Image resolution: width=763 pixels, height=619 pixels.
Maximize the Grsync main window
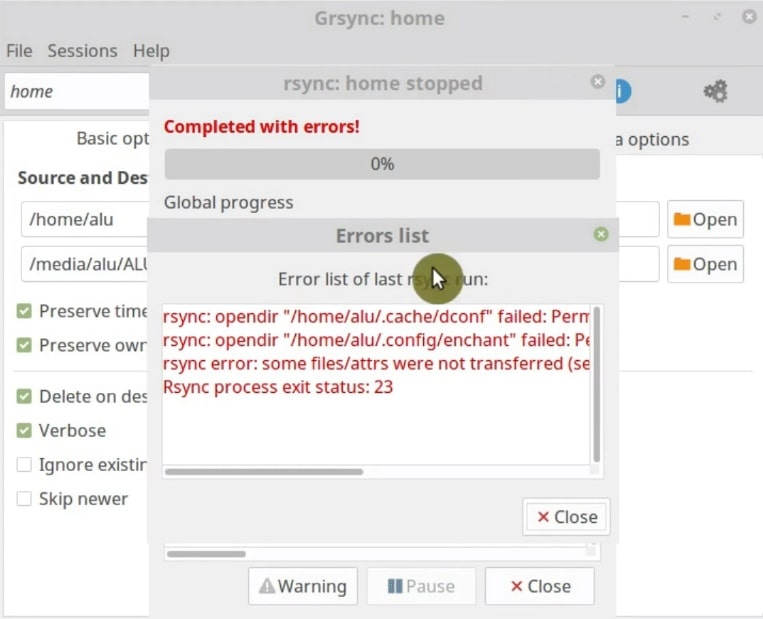(x=717, y=17)
